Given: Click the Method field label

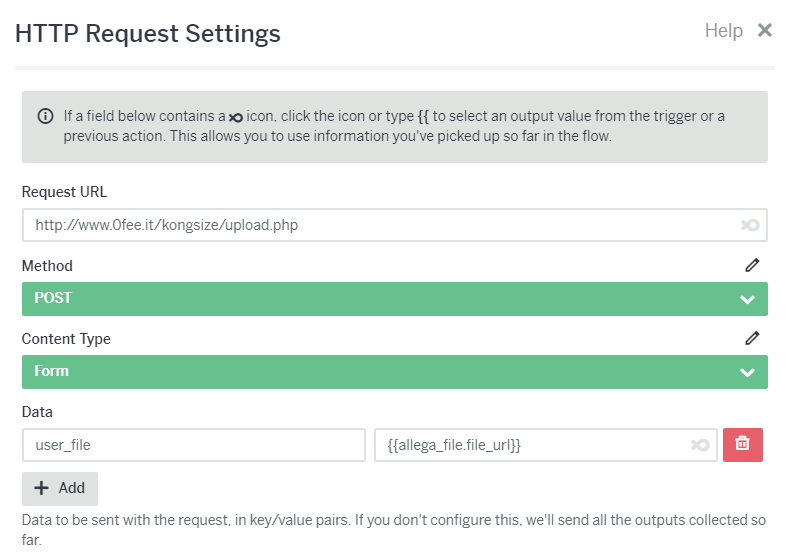Looking at the screenshot, I should pyautogui.click(x=47, y=266).
